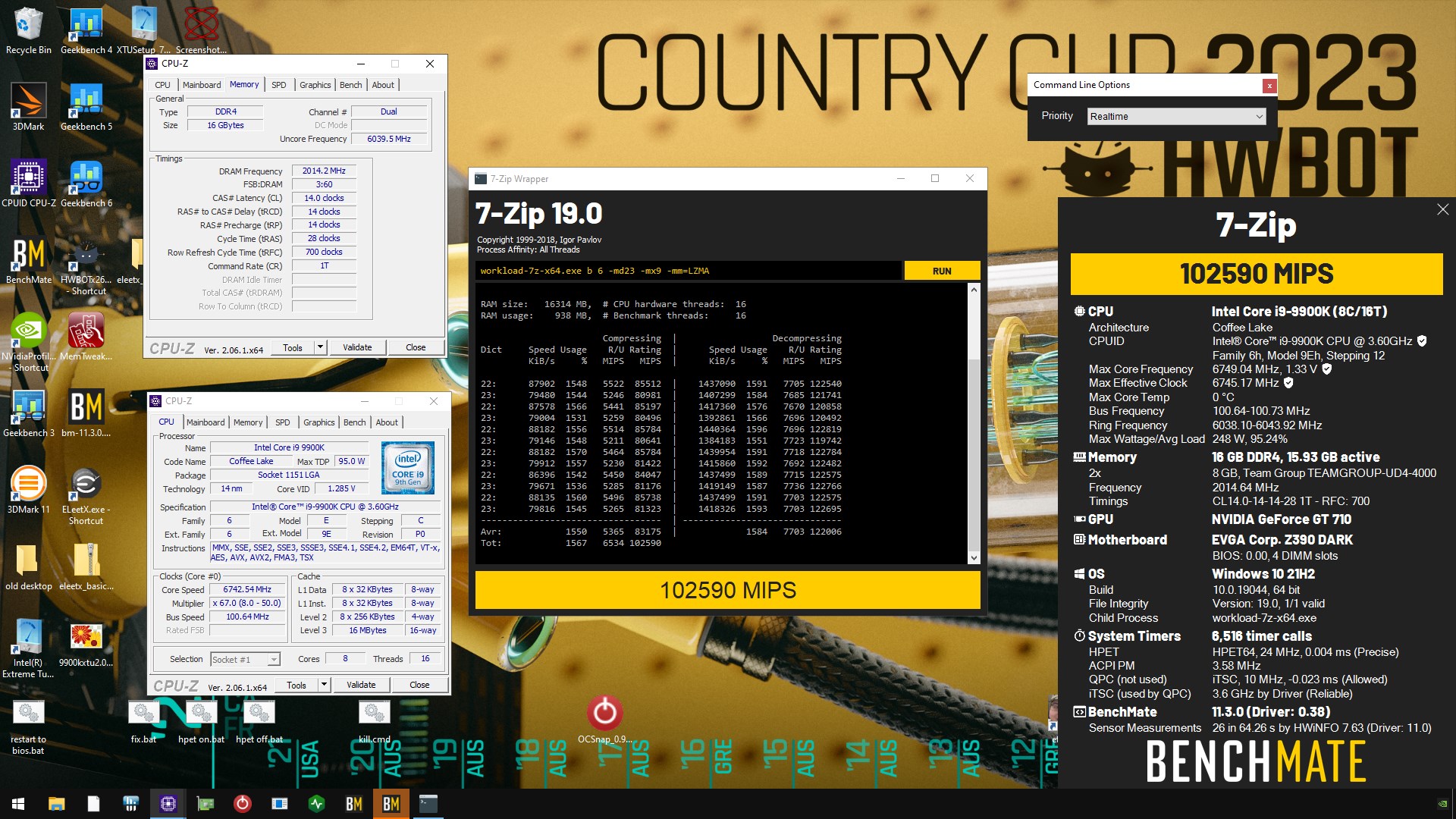Open the Windows Start menu
This screenshot has height=819, width=1456.
[18, 803]
